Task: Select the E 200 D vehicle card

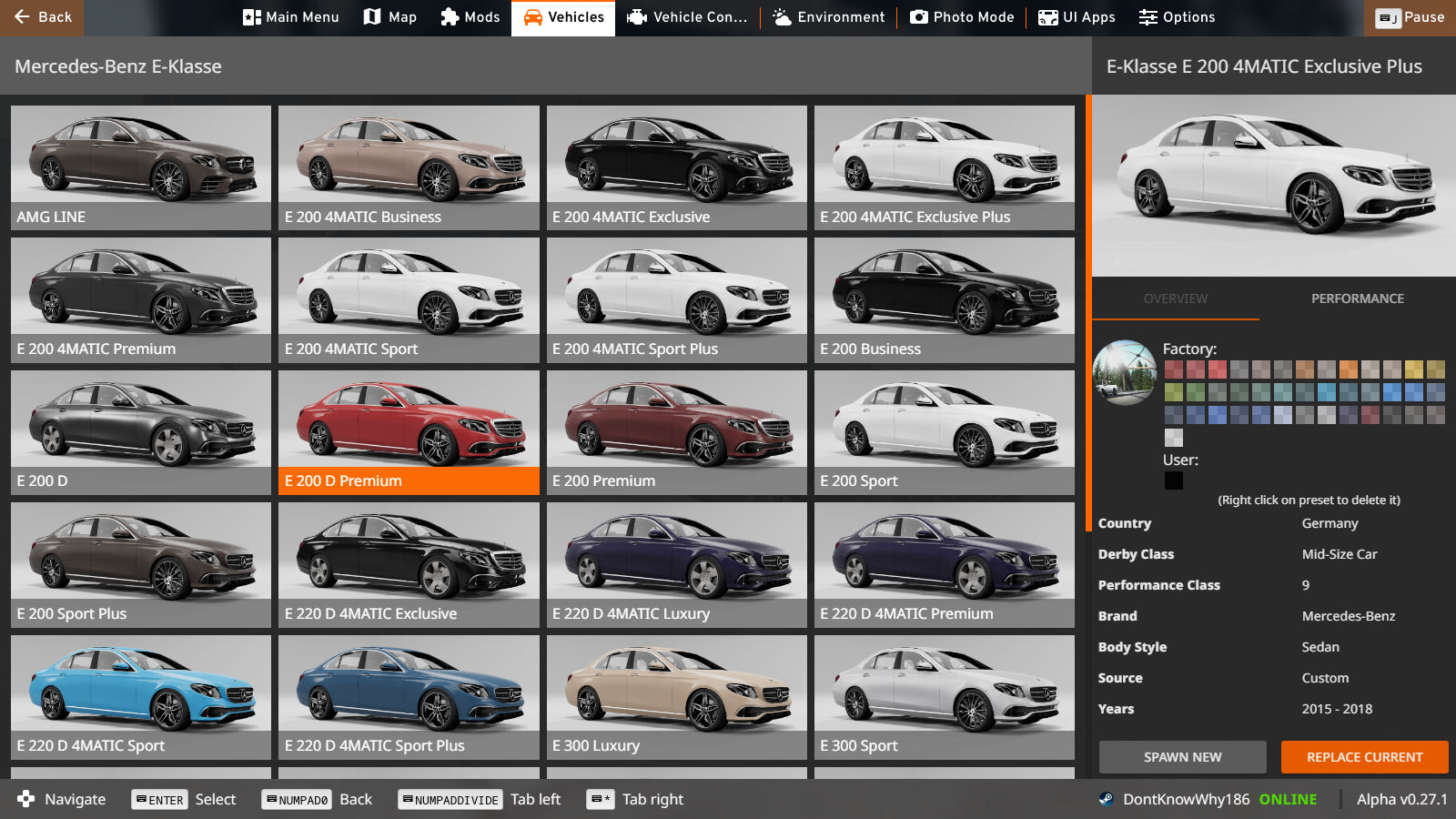Action: (141, 432)
